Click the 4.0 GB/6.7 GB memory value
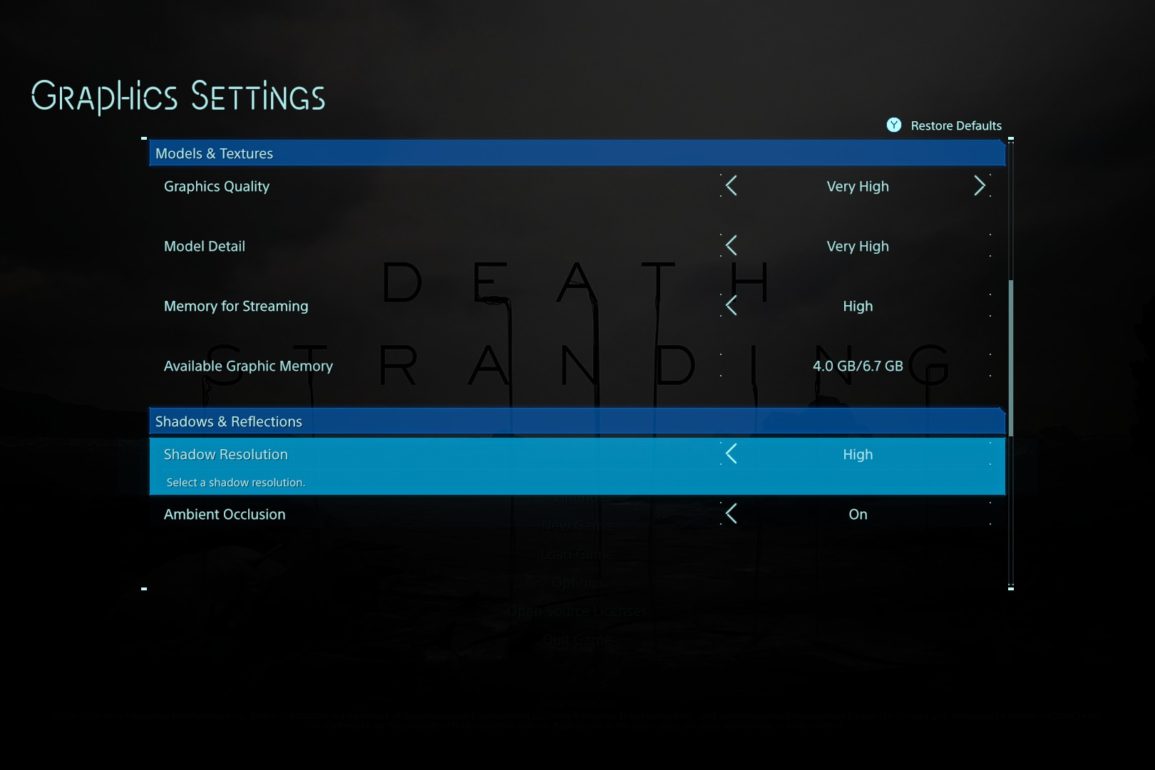Image resolution: width=1155 pixels, height=770 pixels. pos(857,366)
